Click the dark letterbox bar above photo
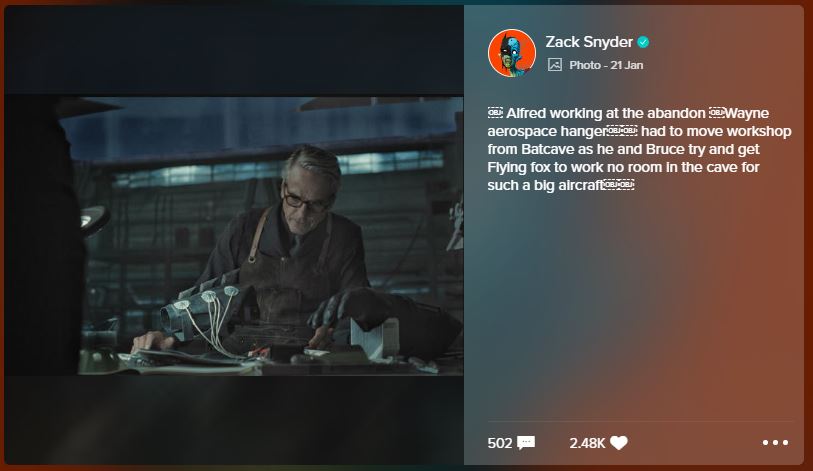 click(x=234, y=50)
